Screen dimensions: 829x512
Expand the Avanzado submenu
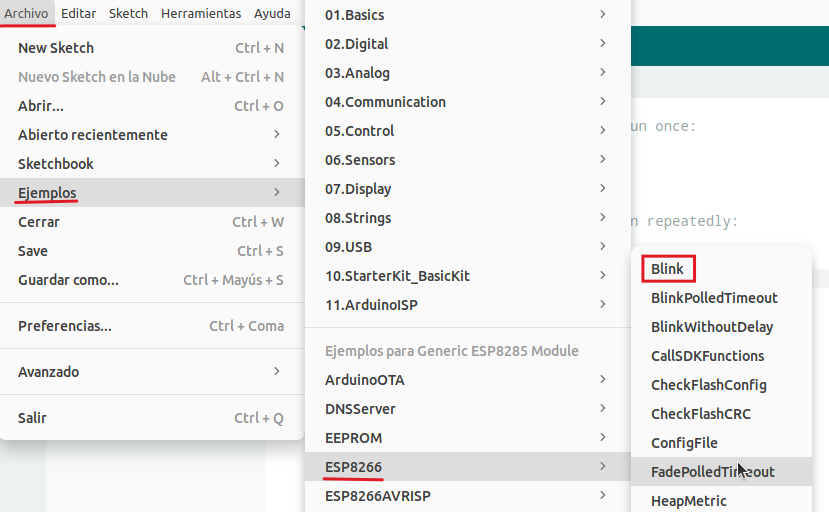click(x=152, y=372)
